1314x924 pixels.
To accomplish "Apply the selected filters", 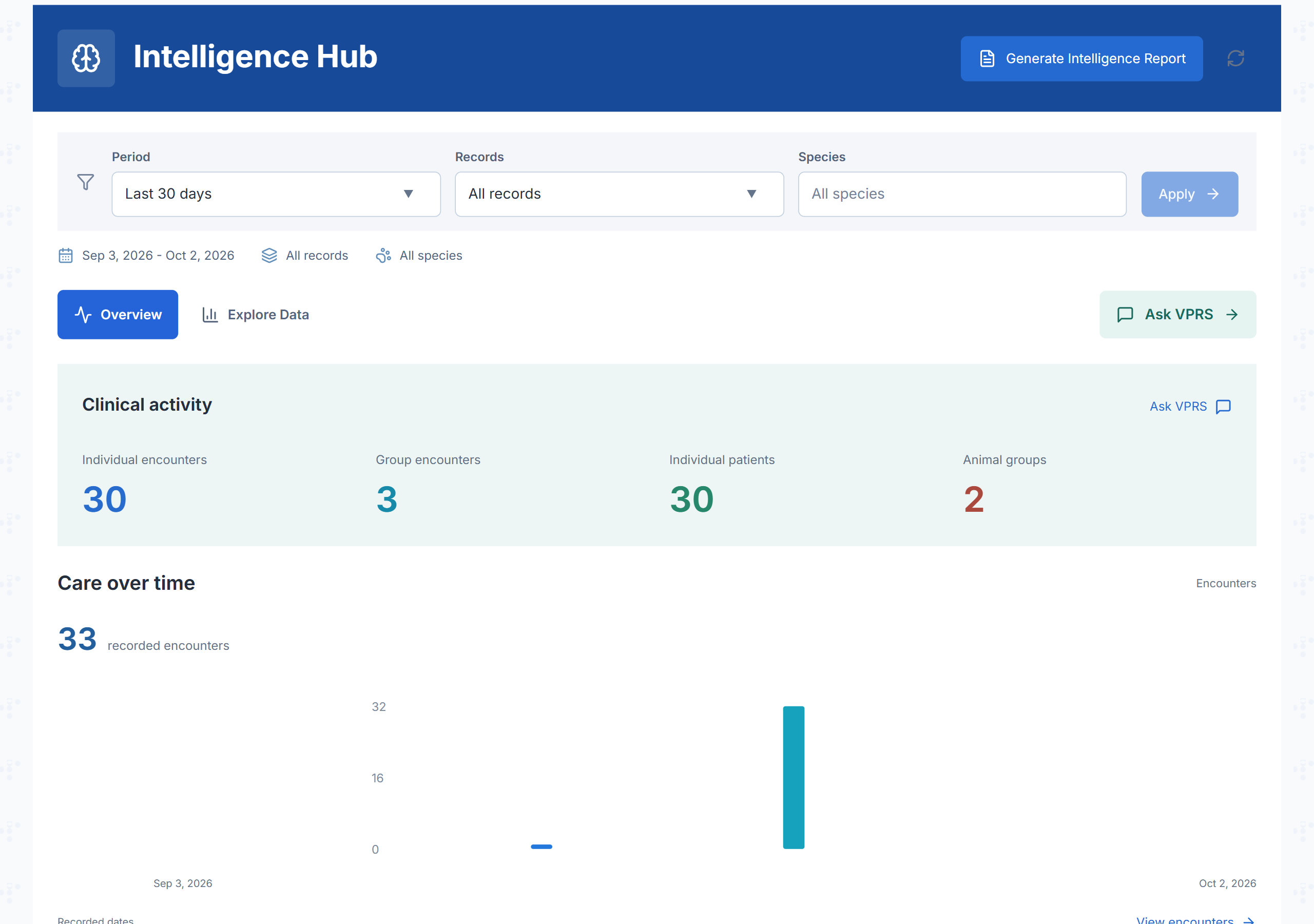I will tap(1189, 194).
